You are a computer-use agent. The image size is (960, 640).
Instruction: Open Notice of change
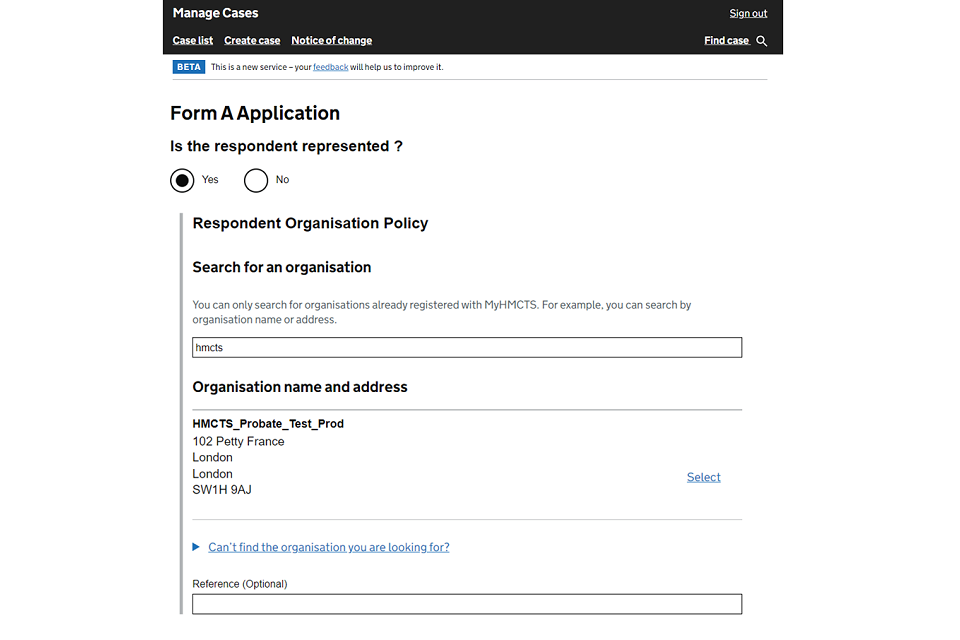331,41
